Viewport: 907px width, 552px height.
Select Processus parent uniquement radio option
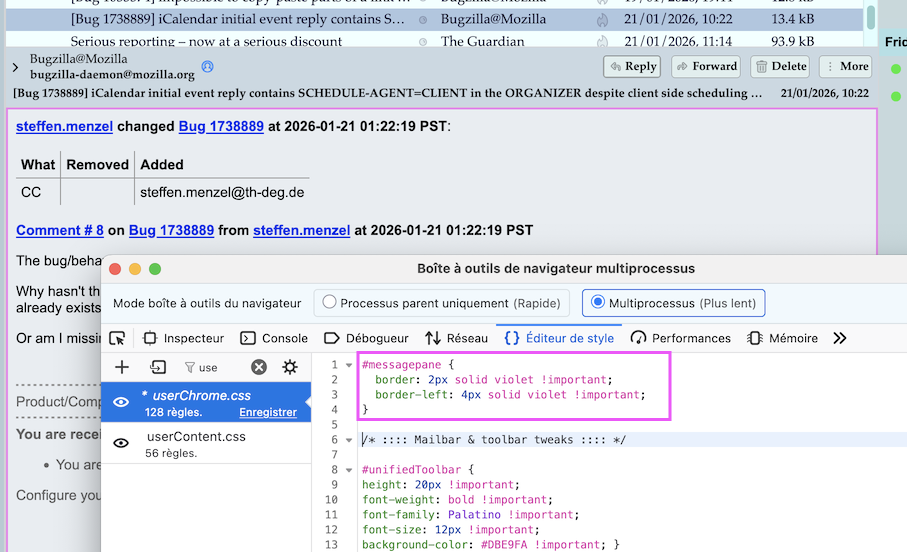pyautogui.click(x=327, y=303)
